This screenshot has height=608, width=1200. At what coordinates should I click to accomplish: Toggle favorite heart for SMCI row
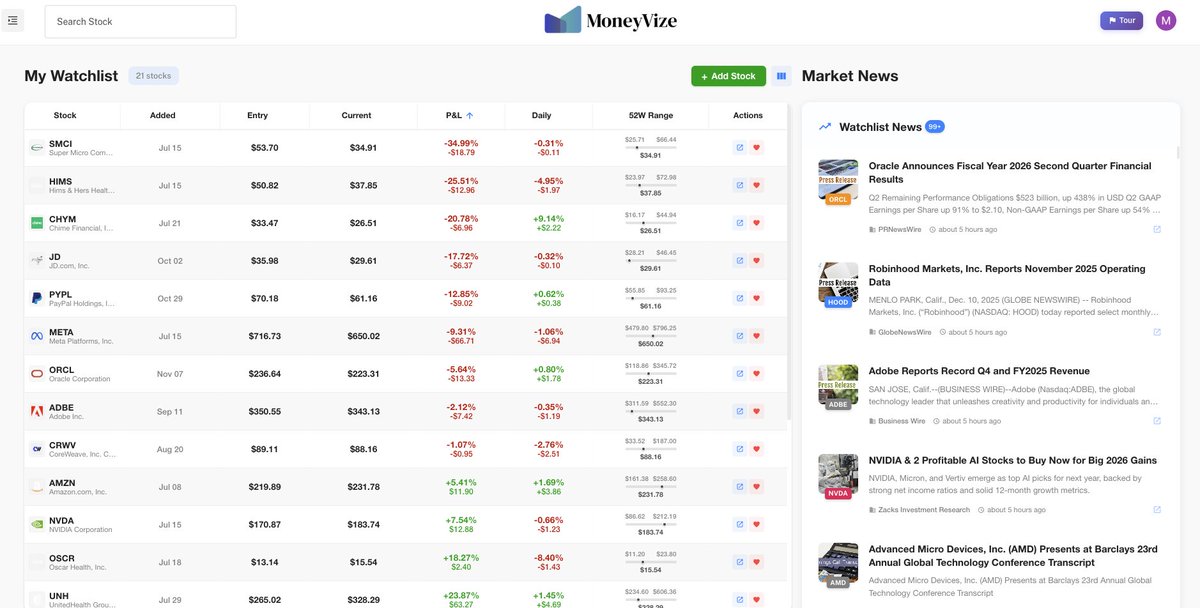click(756, 147)
